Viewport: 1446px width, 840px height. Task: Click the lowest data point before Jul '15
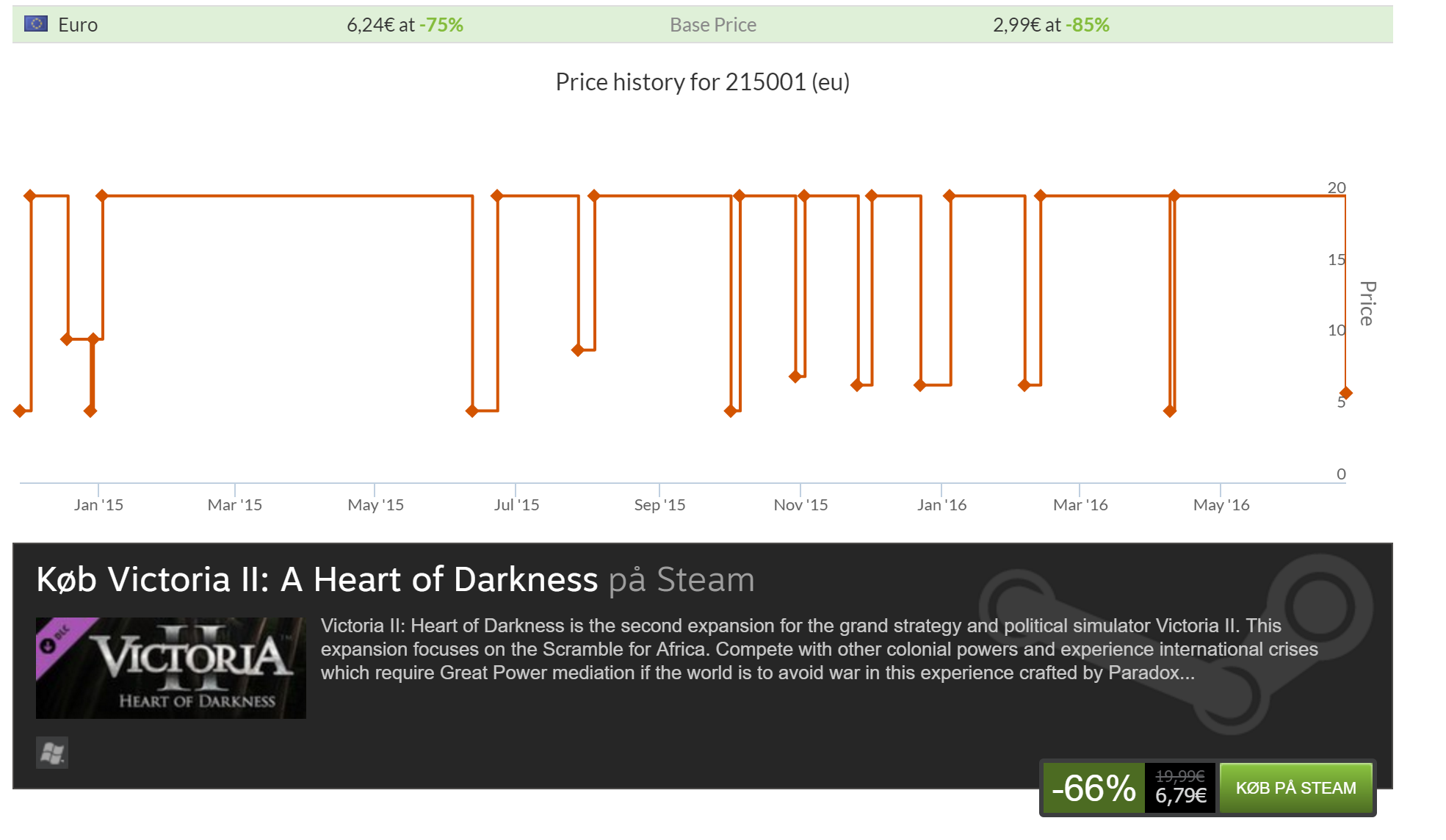pyautogui.click(x=472, y=411)
